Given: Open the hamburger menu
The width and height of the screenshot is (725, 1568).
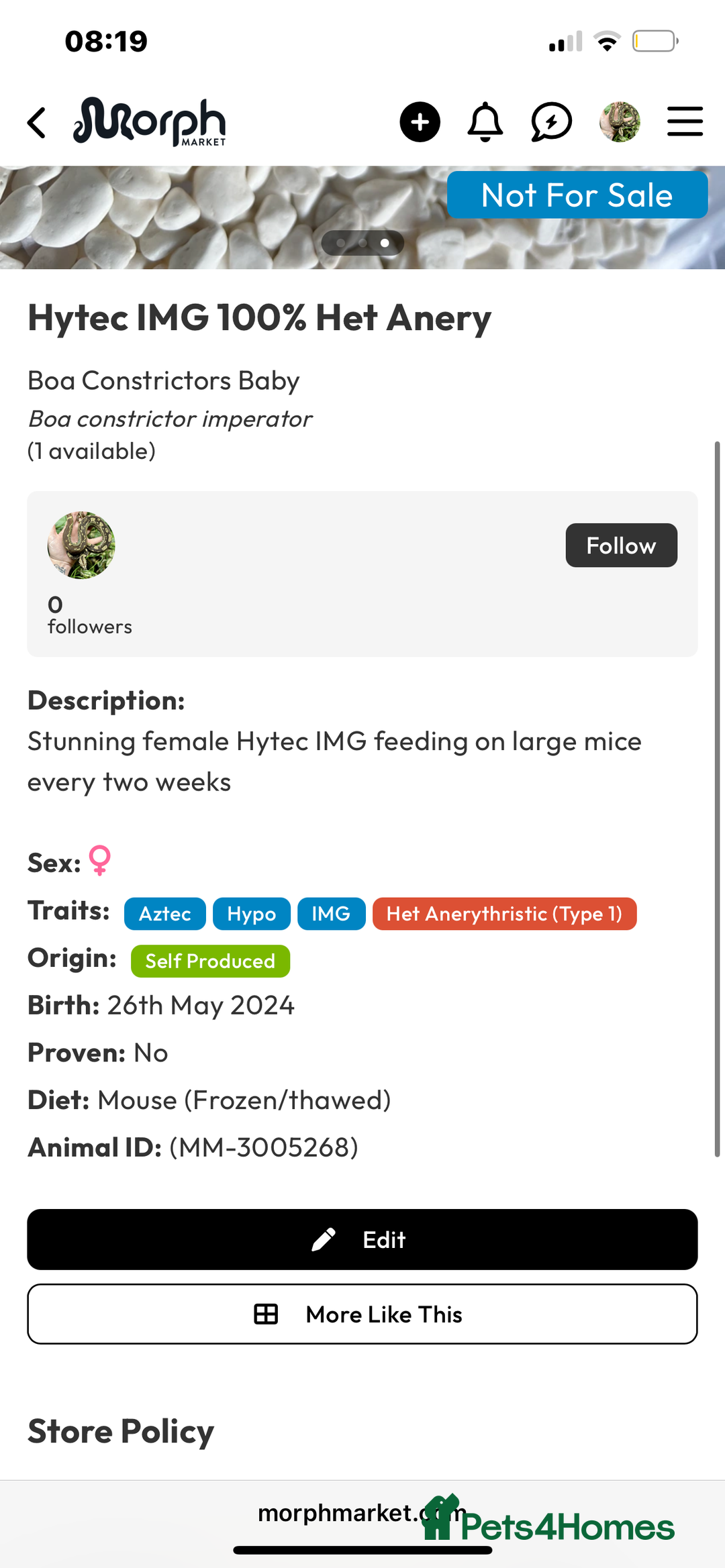Looking at the screenshot, I should pos(685,122).
